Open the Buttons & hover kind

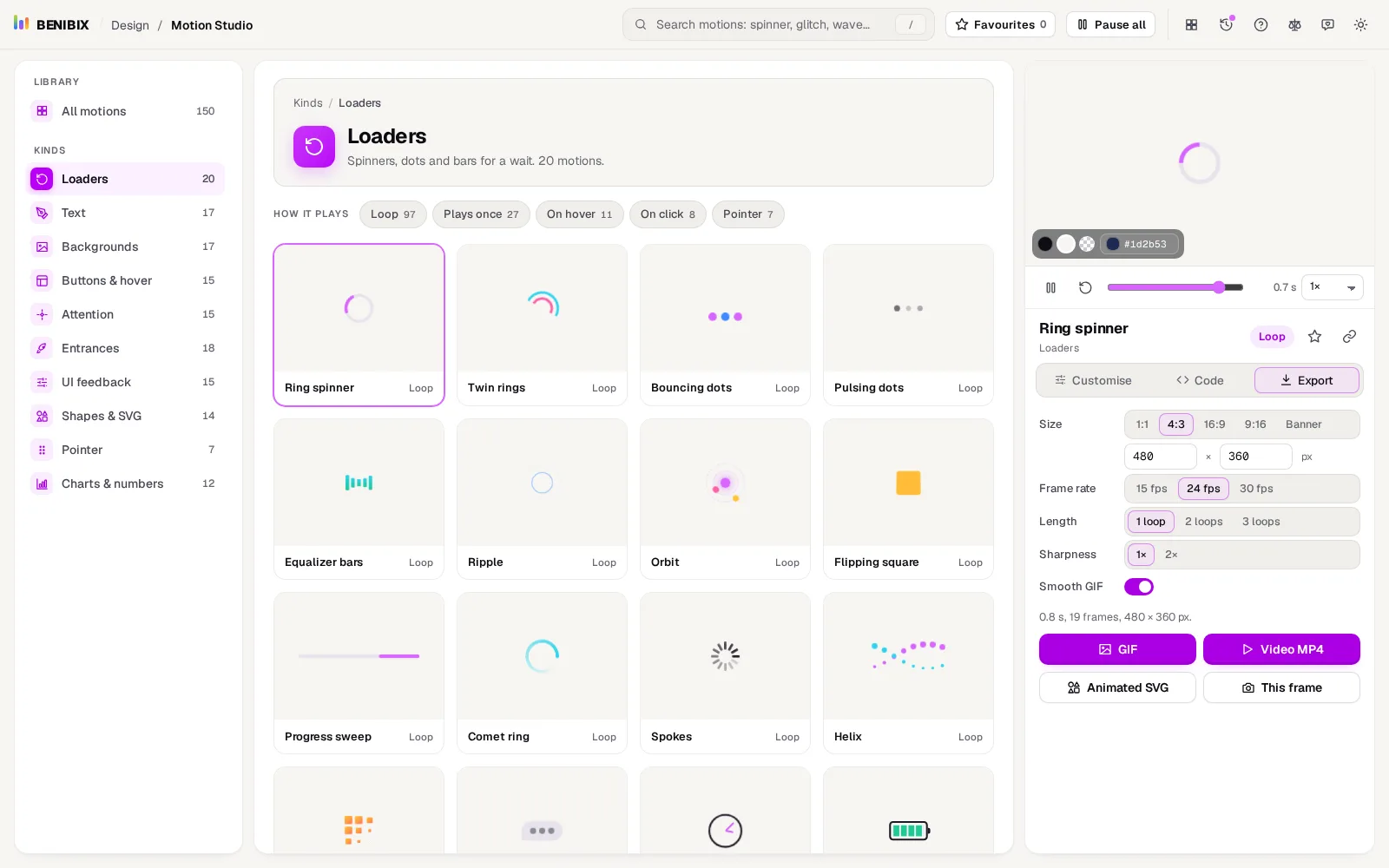(126, 280)
